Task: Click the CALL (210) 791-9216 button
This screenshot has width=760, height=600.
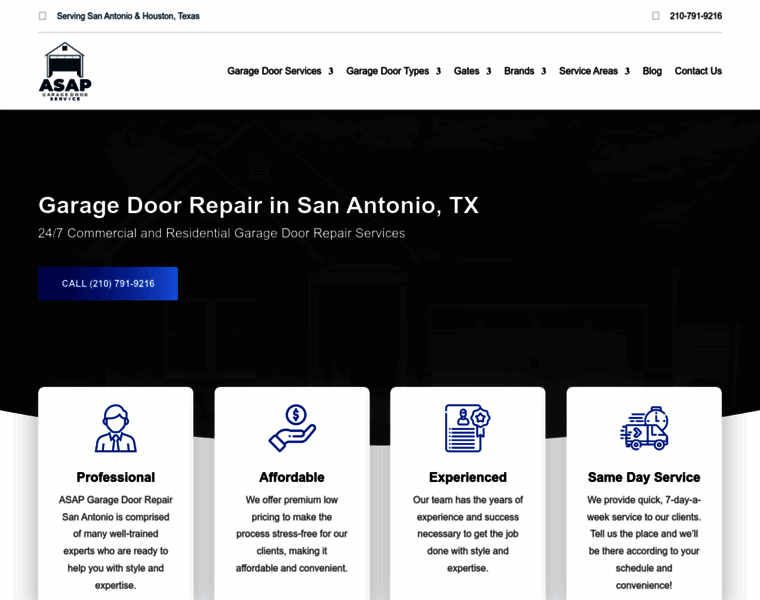Action: coord(108,284)
